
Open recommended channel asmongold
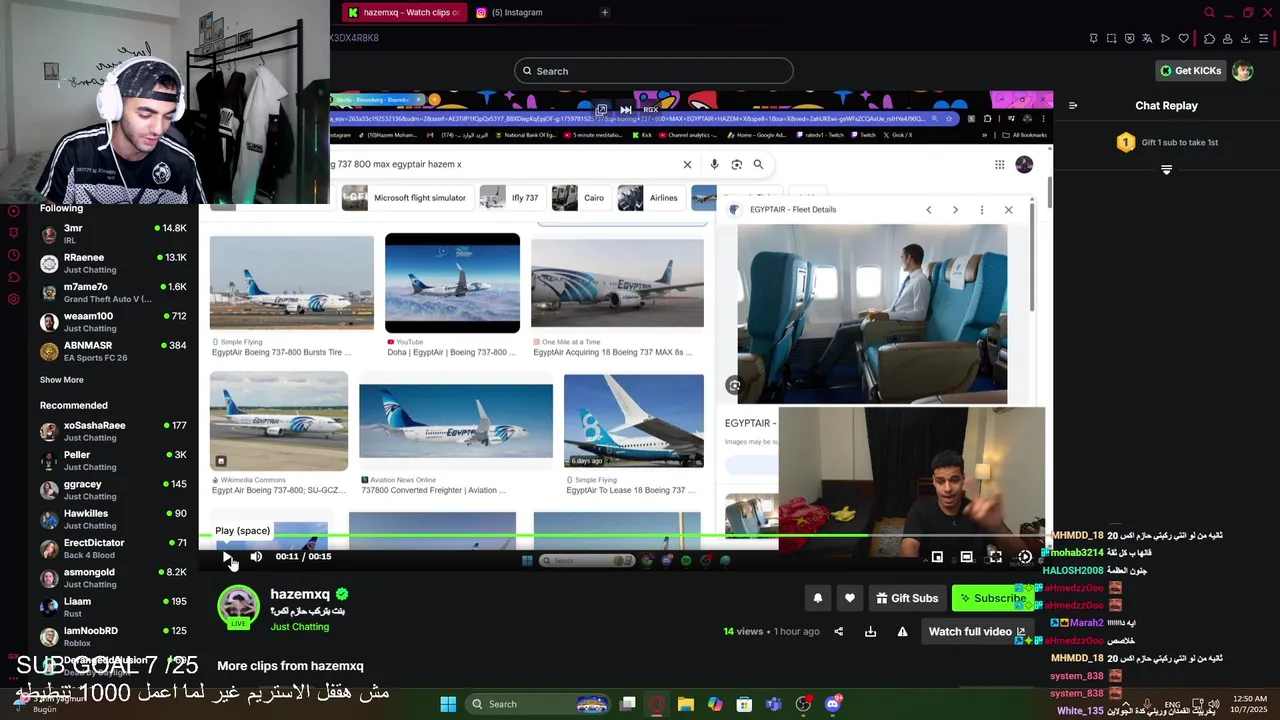click(x=113, y=578)
